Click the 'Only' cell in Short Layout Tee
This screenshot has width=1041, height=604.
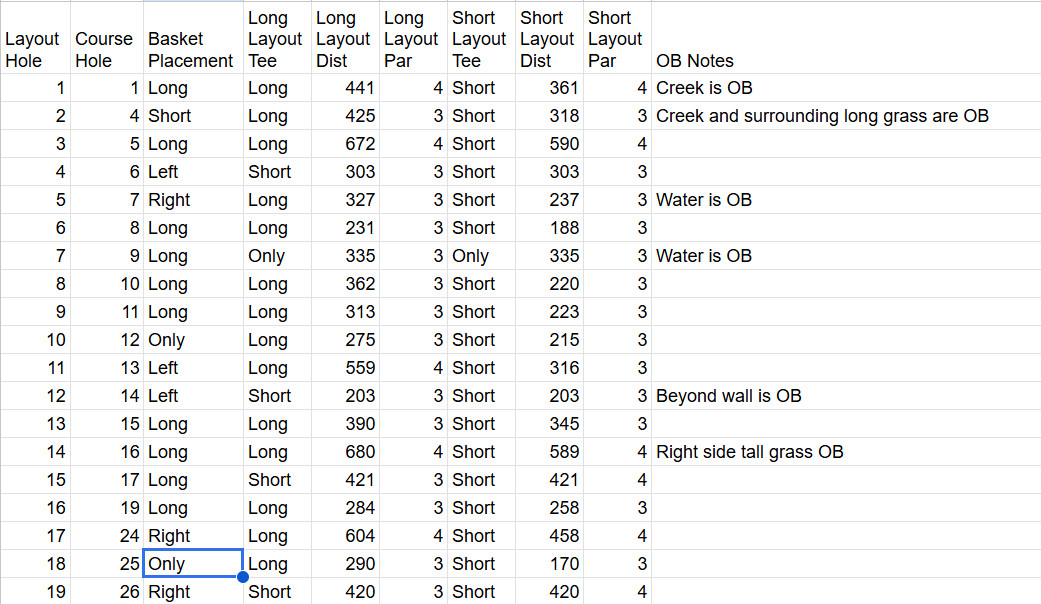pyautogui.click(x=481, y=256)
